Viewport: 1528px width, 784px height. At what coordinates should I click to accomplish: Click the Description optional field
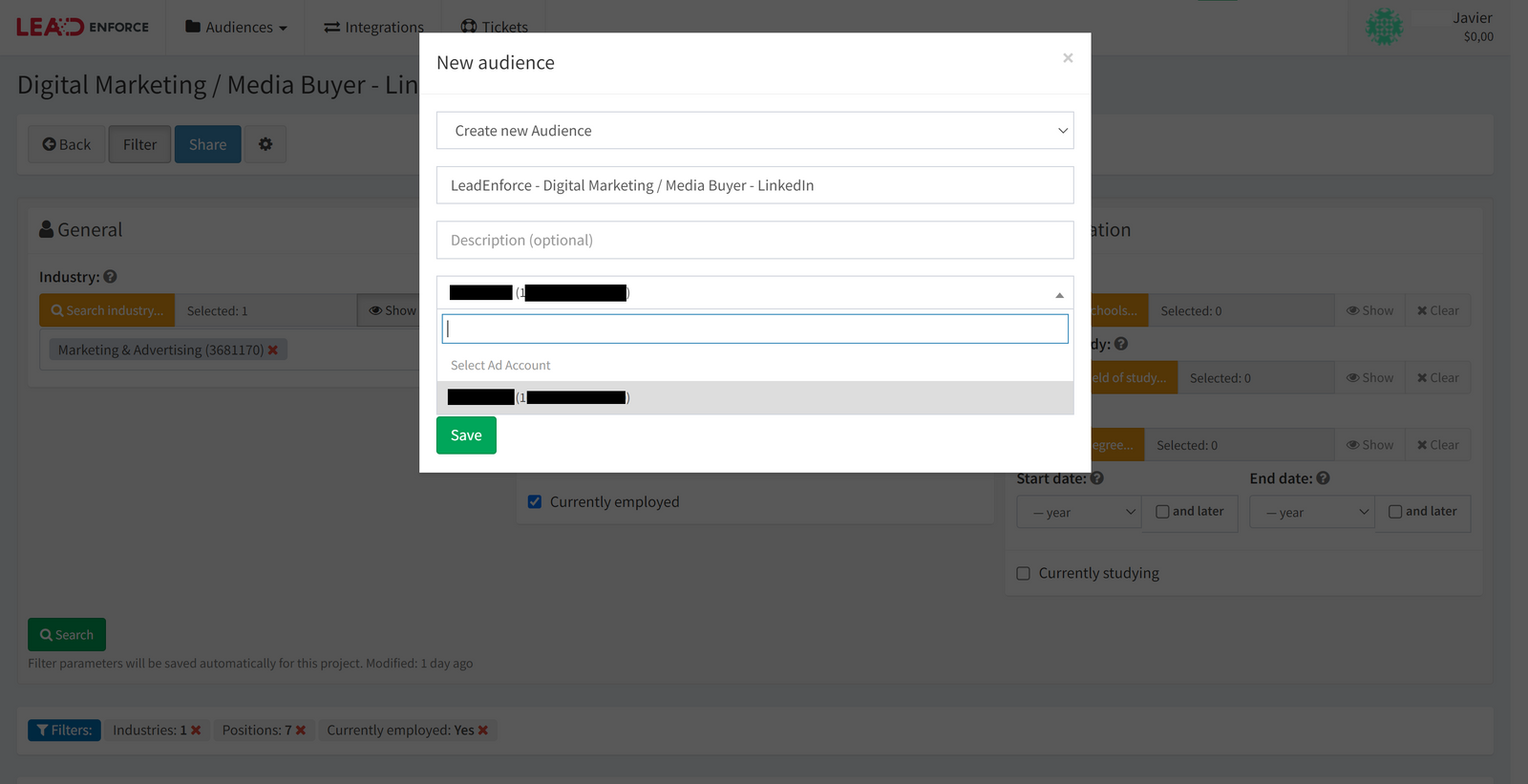pos(754,240)
